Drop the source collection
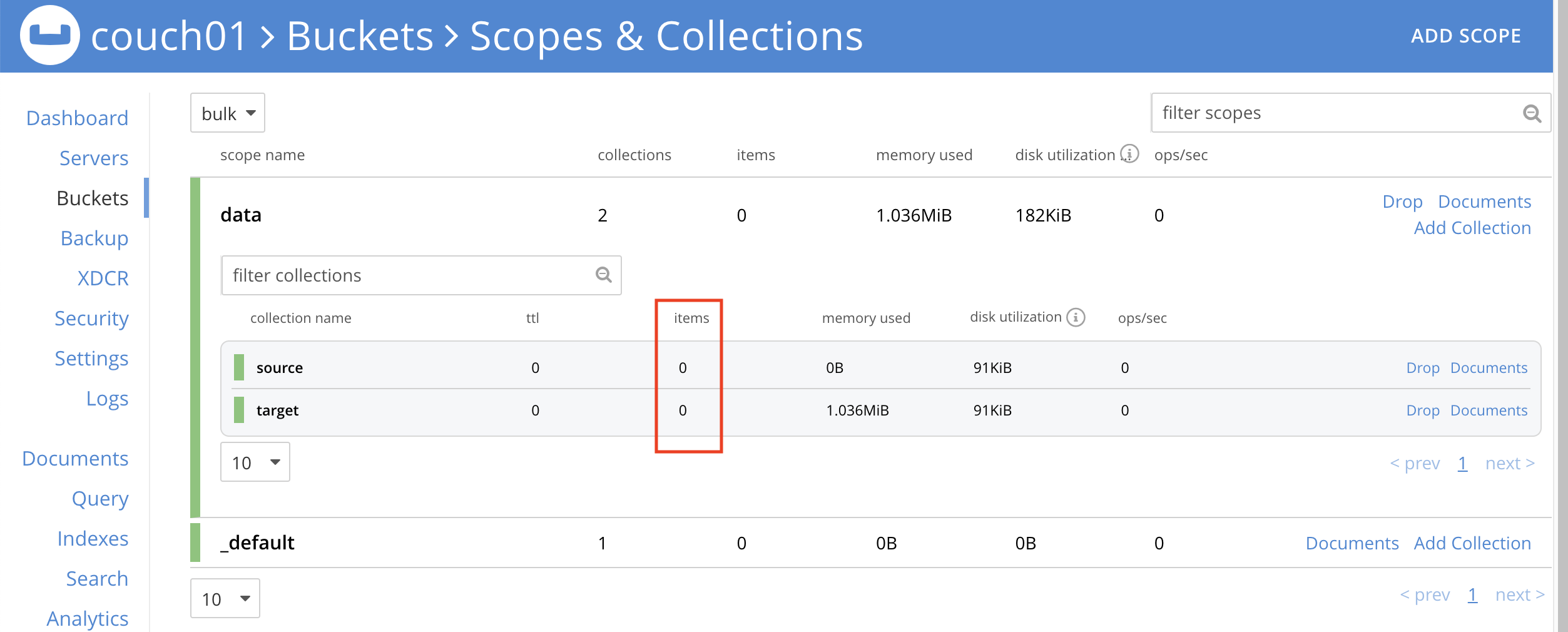 (1423, 368)
